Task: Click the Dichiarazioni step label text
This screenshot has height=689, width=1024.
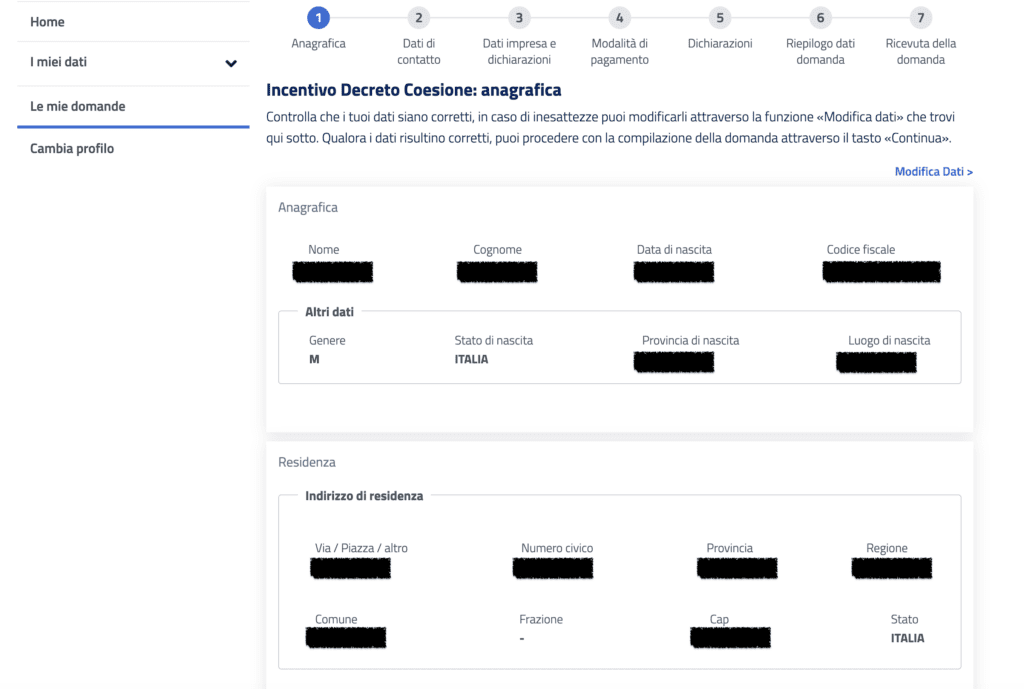Action: point(720,44)
